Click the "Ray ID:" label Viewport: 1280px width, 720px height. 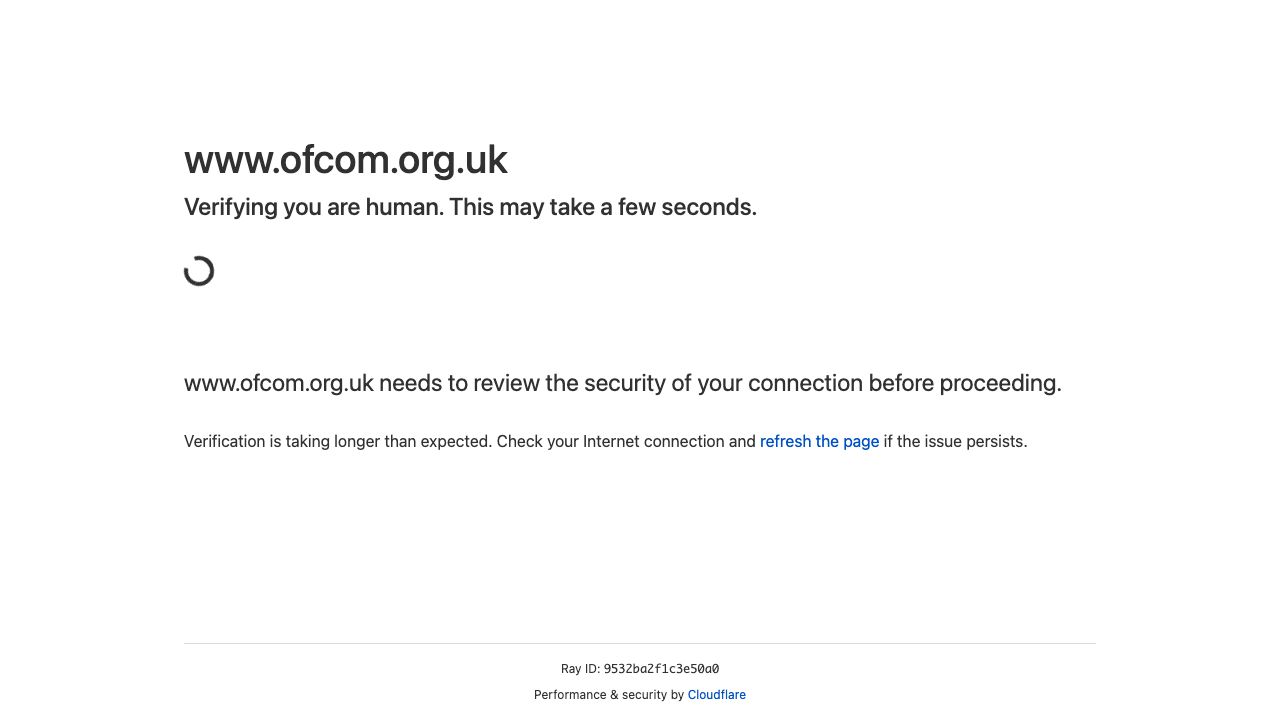point(580,669)
